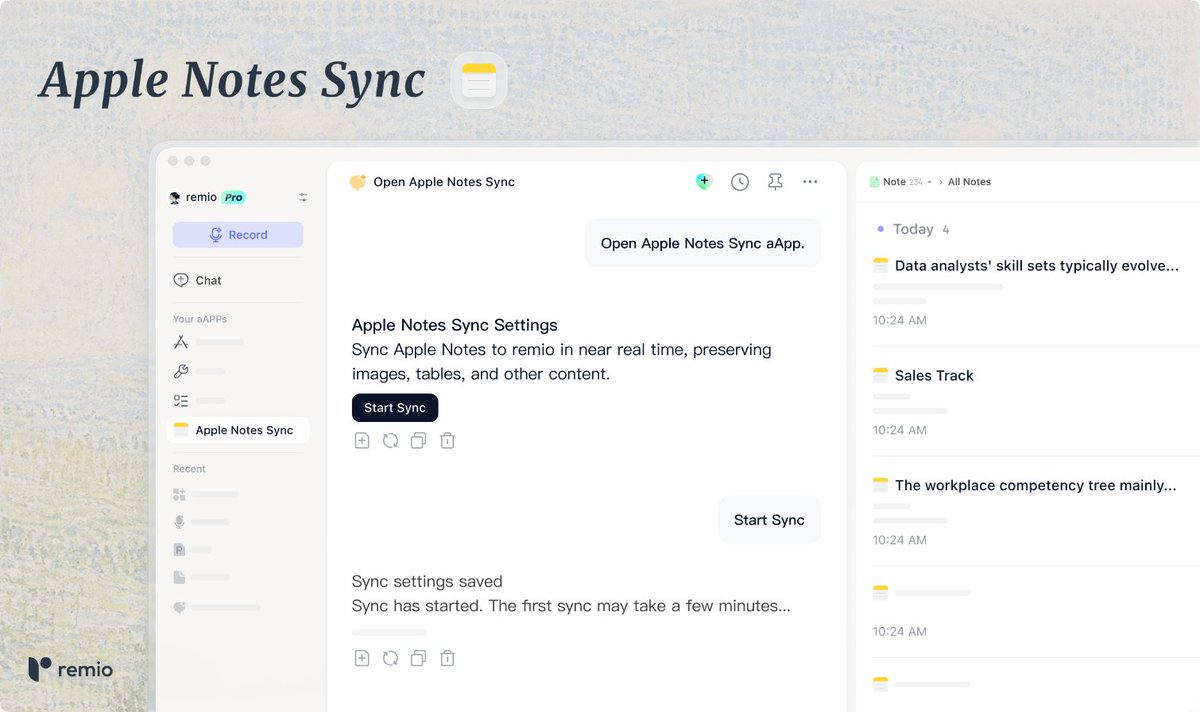Select Apple Notes Sync in the sidebar

pos(238,430)
